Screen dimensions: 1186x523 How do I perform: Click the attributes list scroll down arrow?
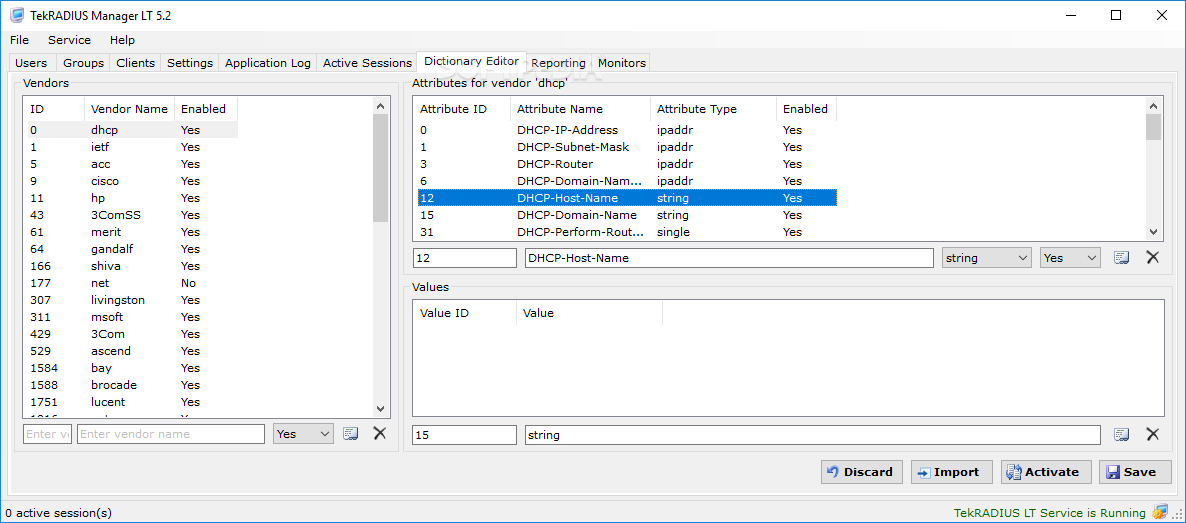pos(1153,232)
